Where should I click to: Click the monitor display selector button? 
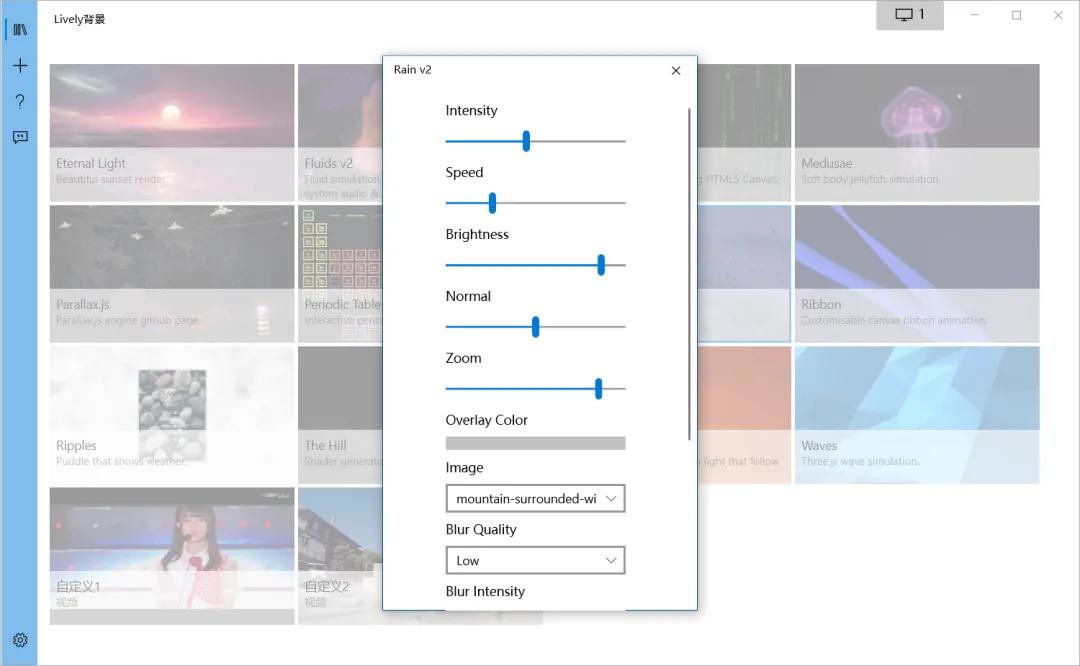(x=909, y=15)
